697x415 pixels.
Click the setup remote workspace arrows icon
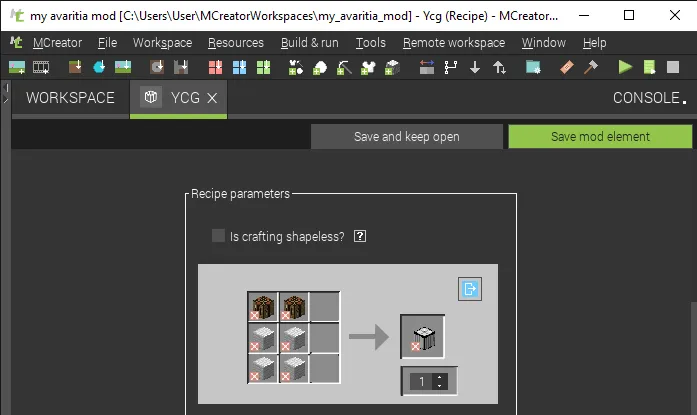click(427, 68)
